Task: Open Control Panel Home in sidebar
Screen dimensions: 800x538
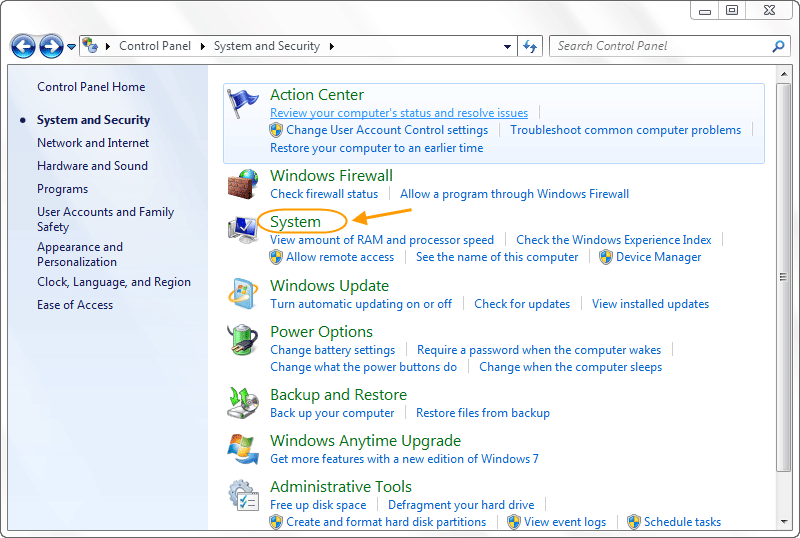Action: [x=91, y=87]
